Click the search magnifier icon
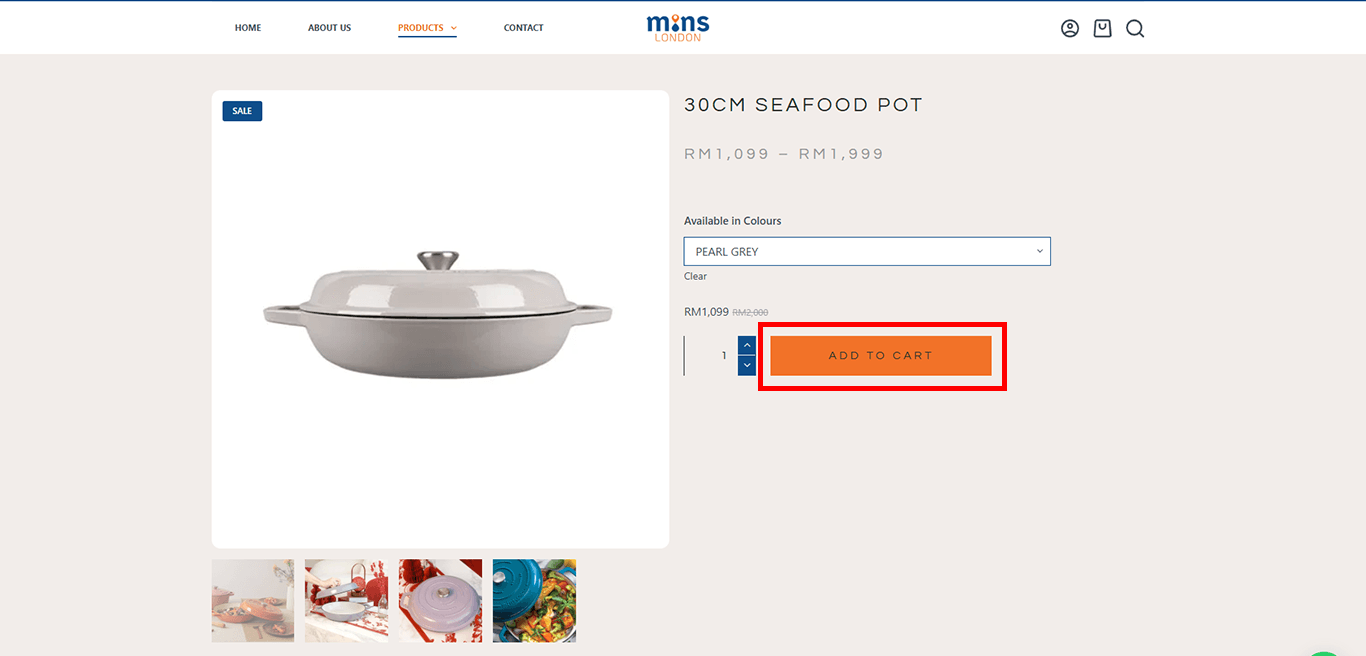1366x656 pixels. point(1135,28)
